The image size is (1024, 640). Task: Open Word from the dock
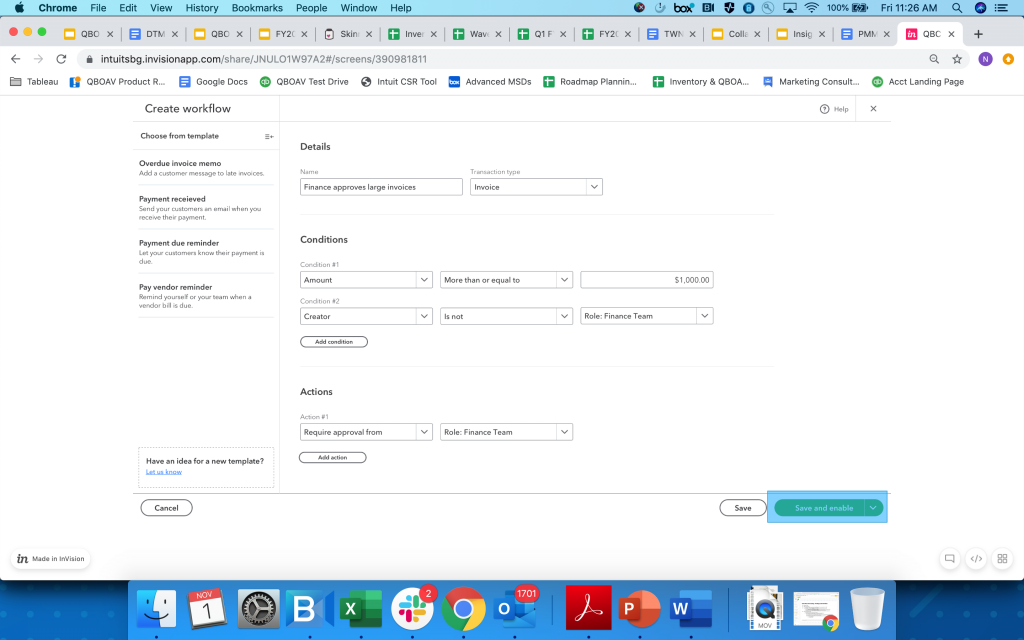pos(690,609)
